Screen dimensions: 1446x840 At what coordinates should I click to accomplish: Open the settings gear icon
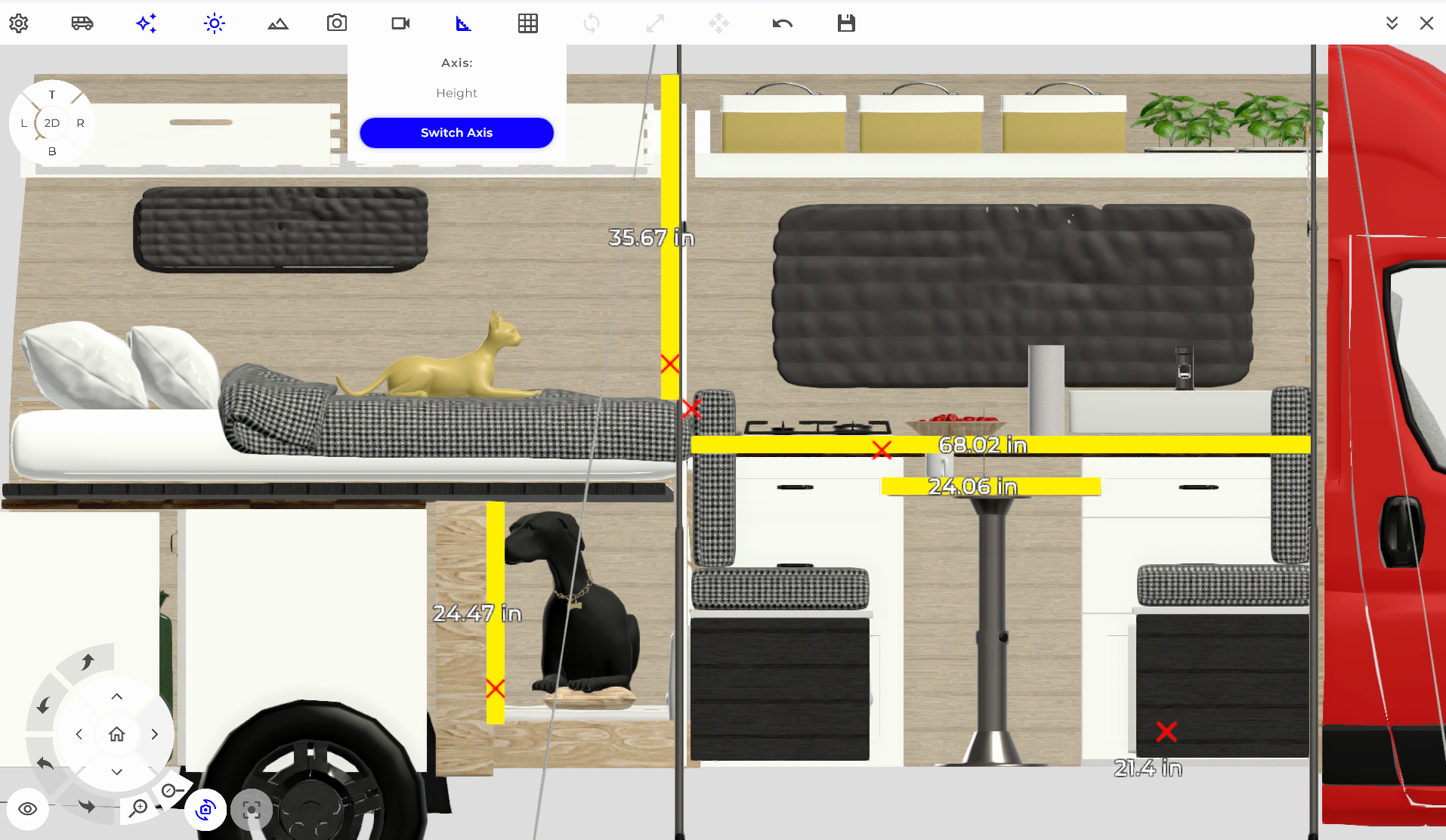click(x=19, y=23)
